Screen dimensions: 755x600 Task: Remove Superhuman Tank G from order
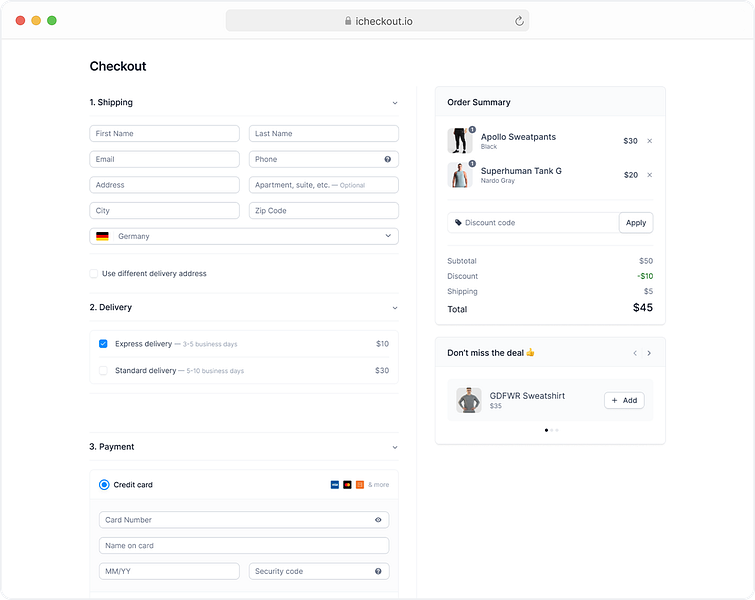point(650,175)
